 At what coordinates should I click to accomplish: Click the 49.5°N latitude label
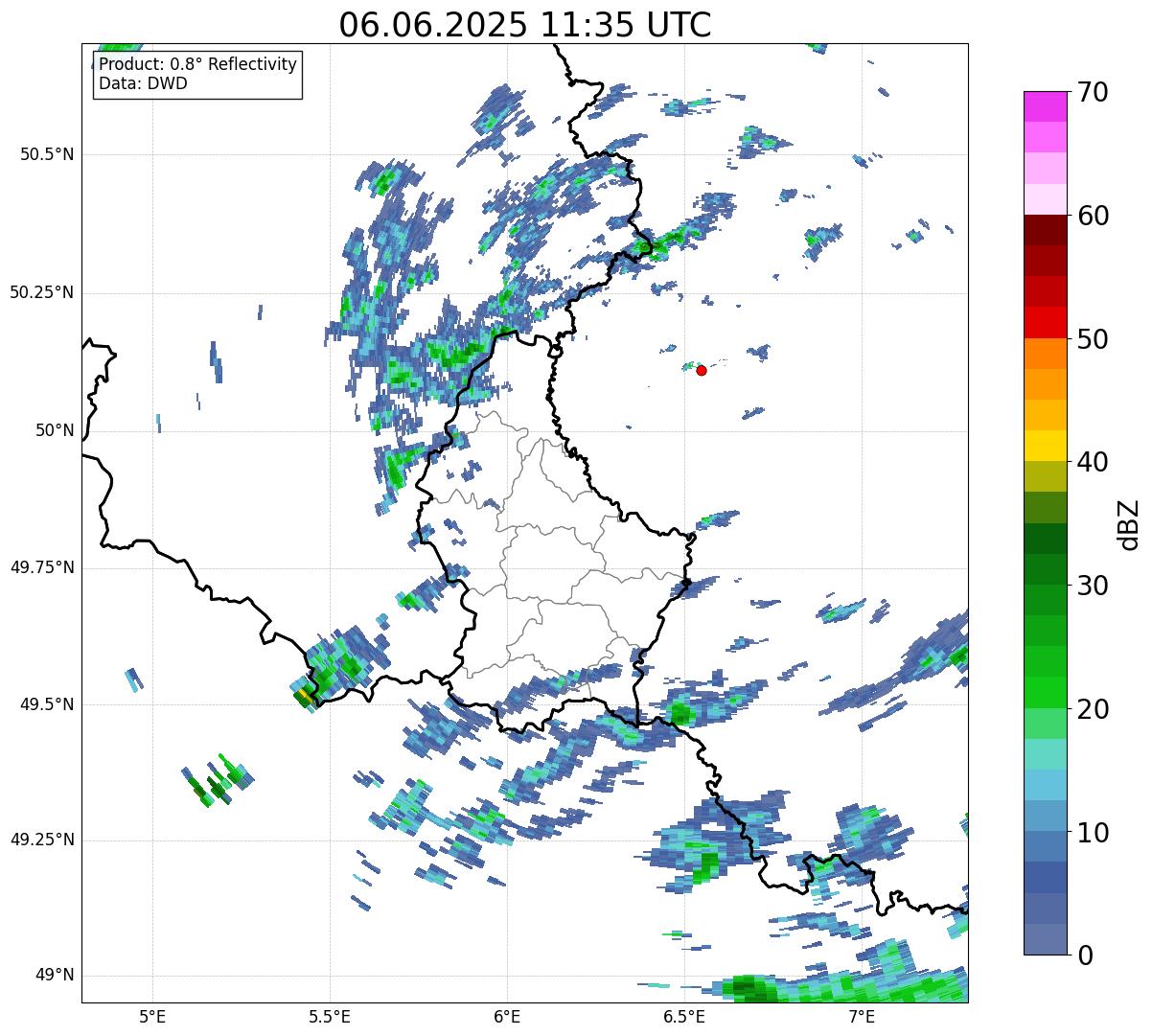pyautogui.click(x=47, y=704)
